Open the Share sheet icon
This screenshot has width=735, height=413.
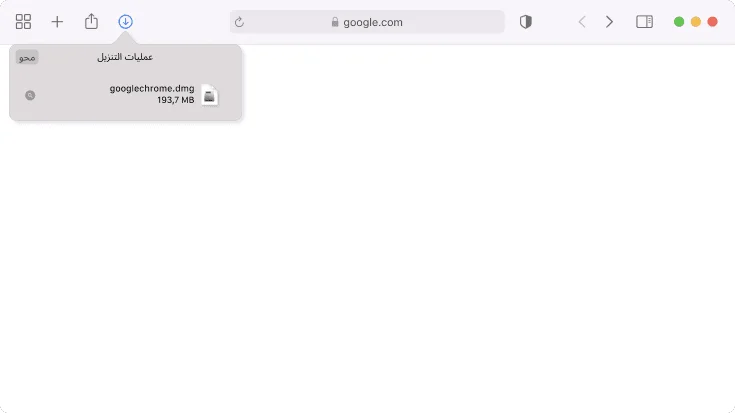coord(91,21)
